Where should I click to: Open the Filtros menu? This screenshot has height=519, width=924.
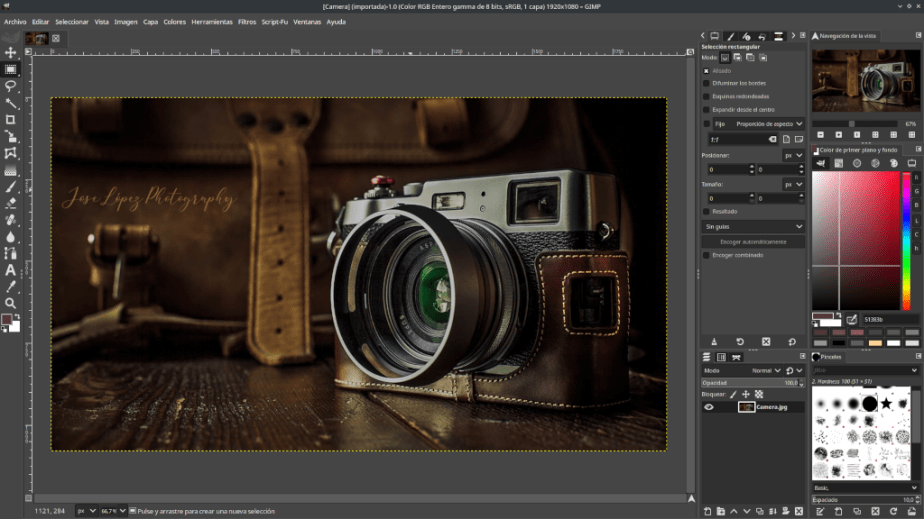point(247,21)
